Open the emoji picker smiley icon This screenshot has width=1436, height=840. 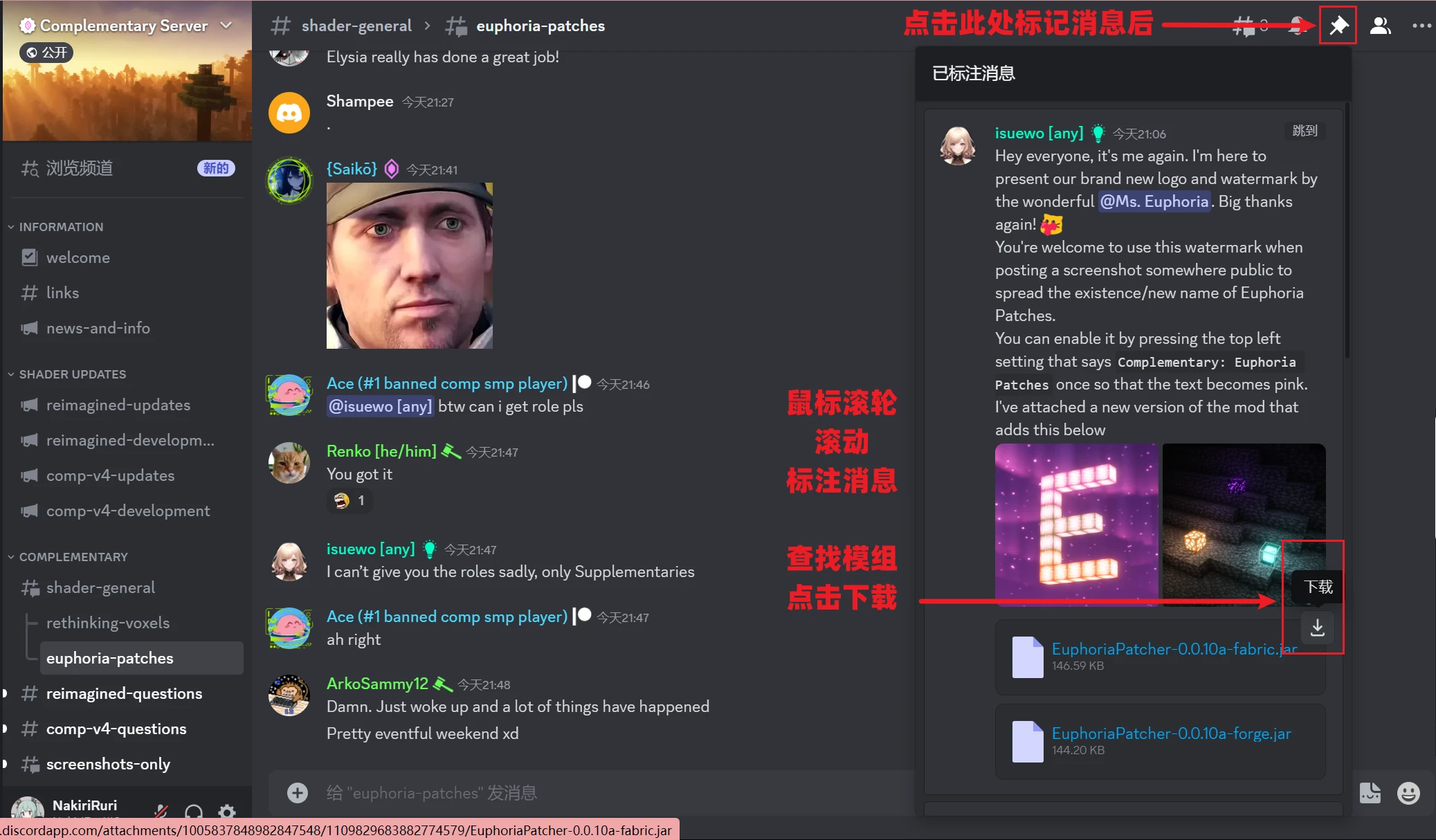(x=1408, y=793)
